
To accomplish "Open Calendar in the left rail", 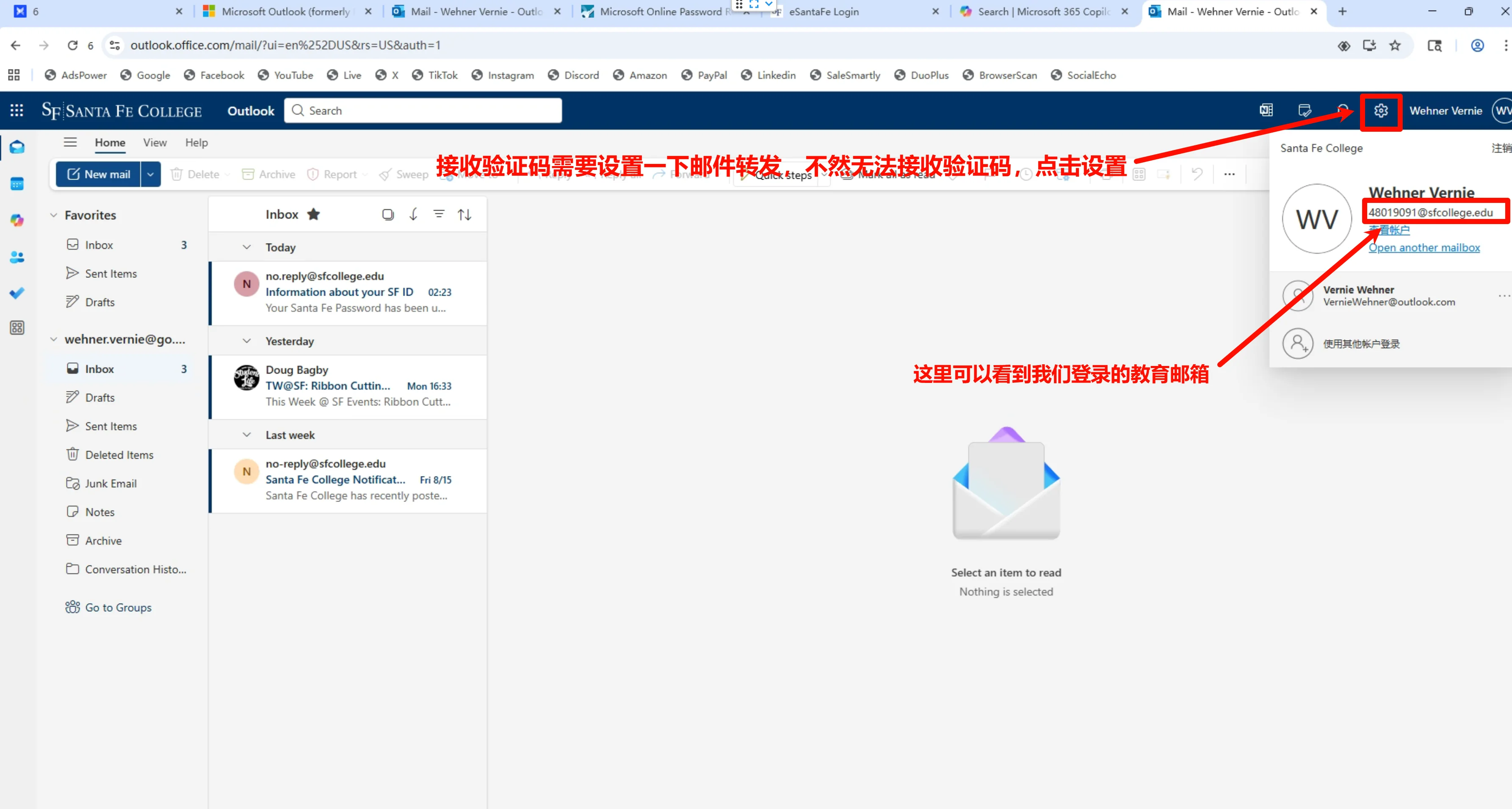I will 17,184.
